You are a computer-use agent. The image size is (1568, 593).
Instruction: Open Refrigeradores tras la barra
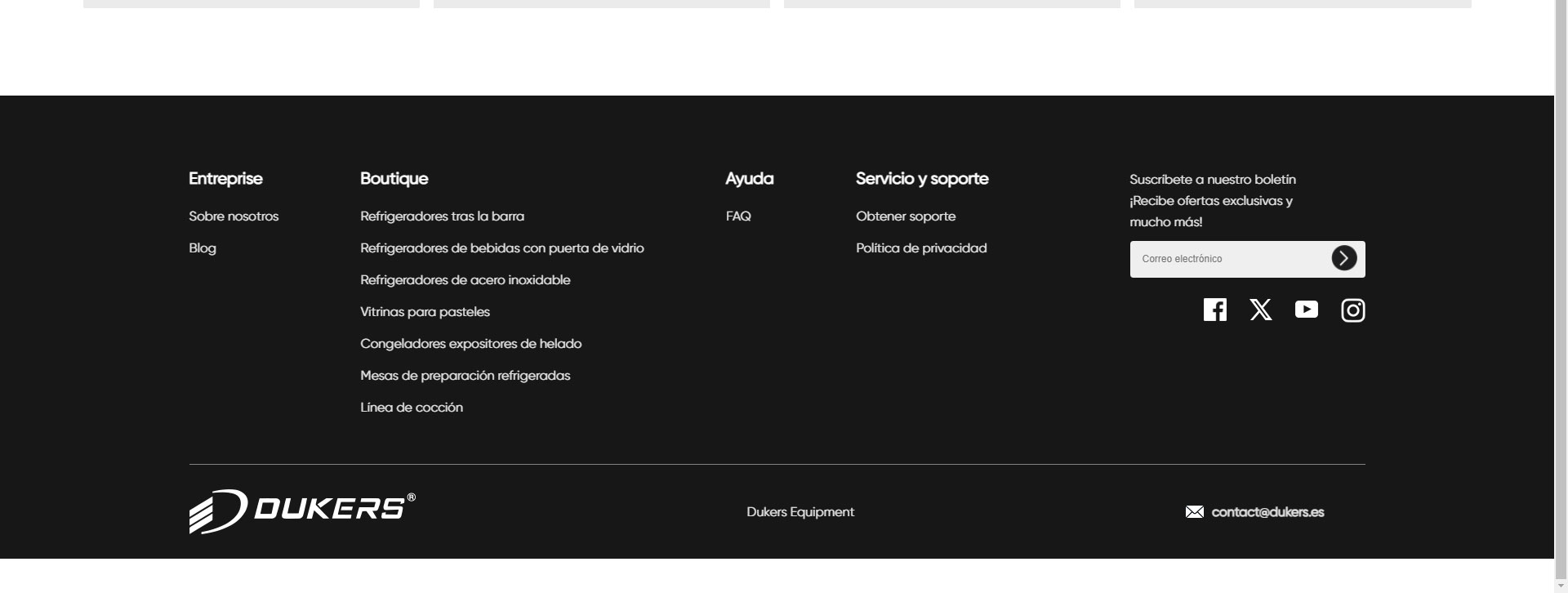tap(442, 216)
